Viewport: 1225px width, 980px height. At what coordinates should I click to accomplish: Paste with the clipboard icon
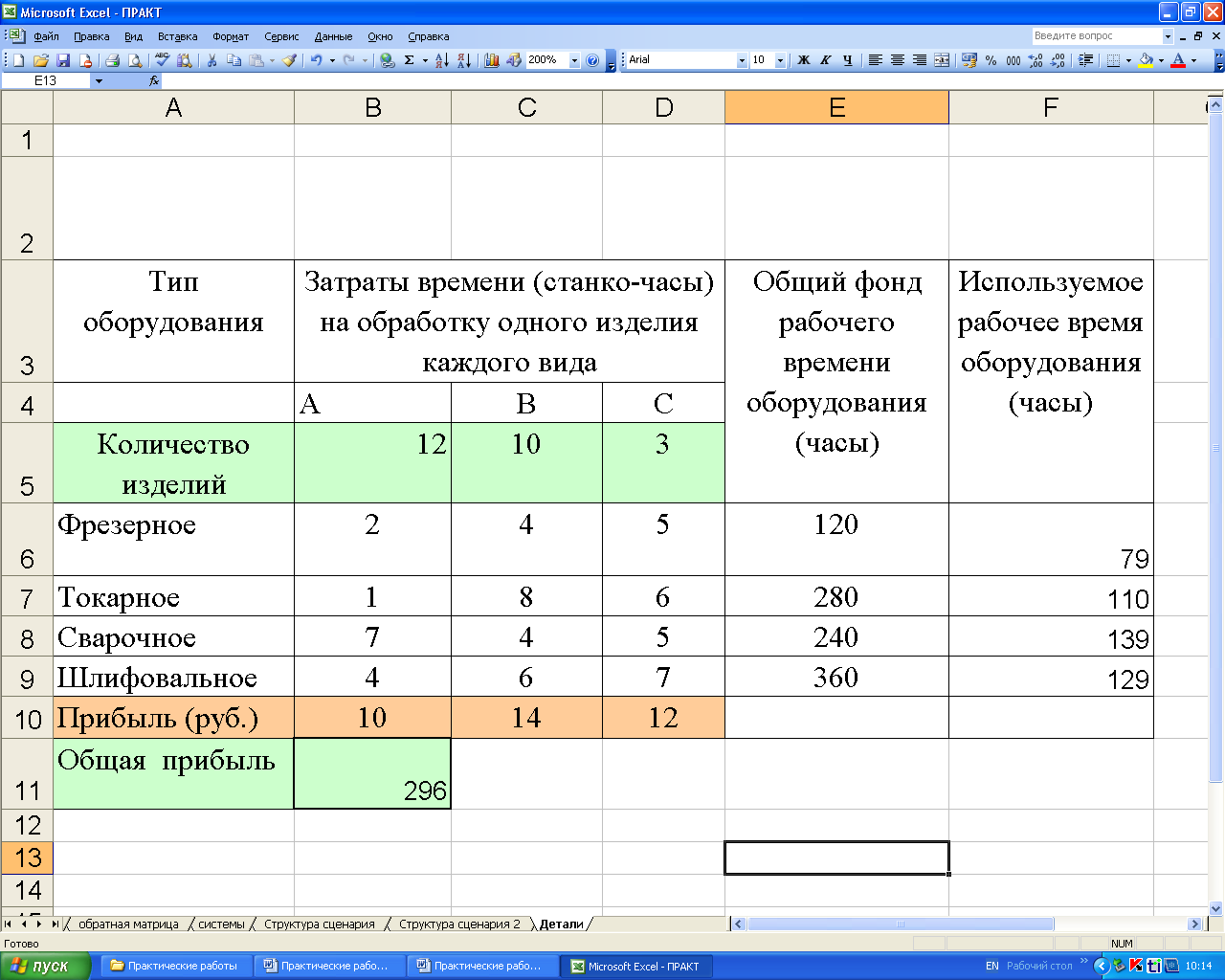(x=256, y=60)
